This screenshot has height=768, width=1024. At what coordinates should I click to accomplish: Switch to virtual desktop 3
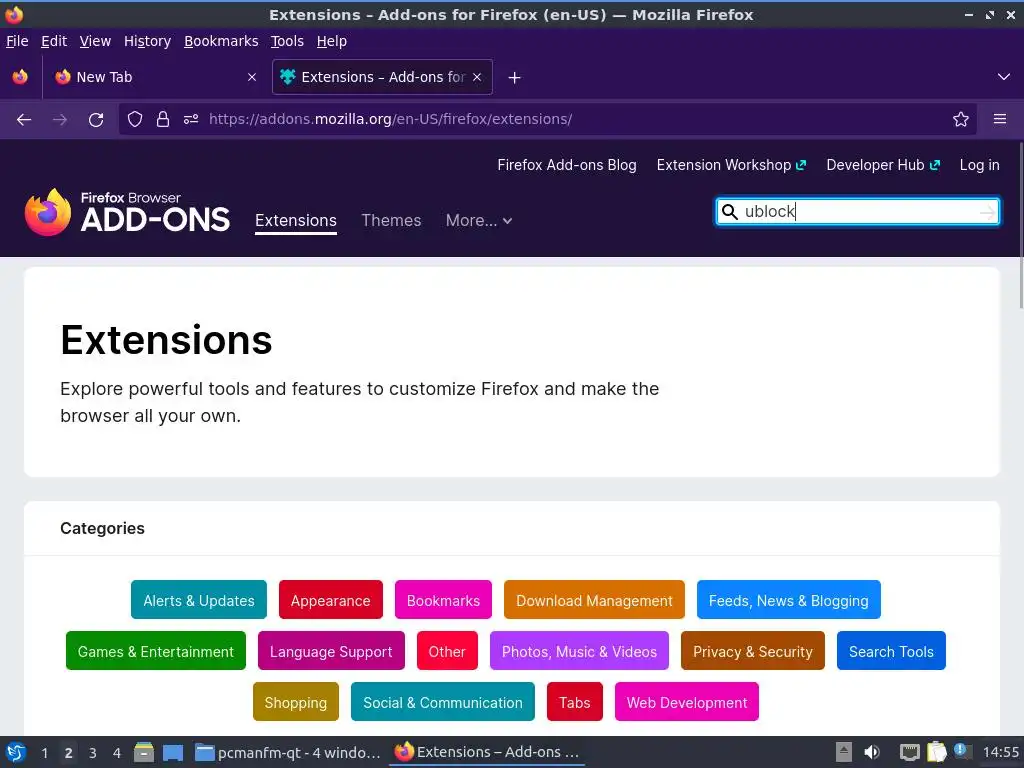pos(93,752)
